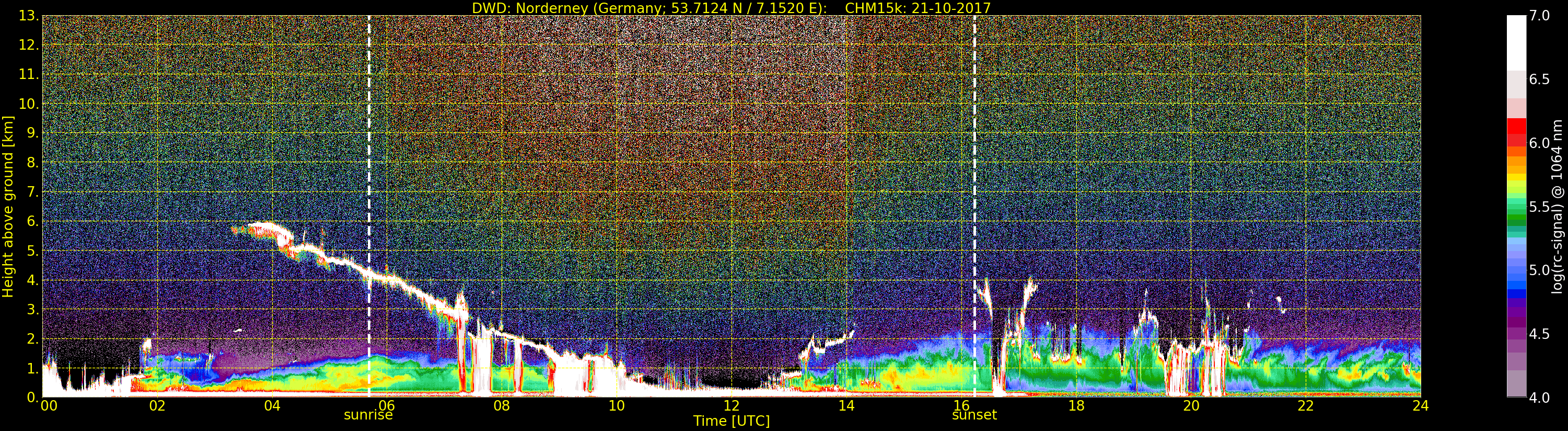Click the 'sunset' label below the axis

[974, 415]
